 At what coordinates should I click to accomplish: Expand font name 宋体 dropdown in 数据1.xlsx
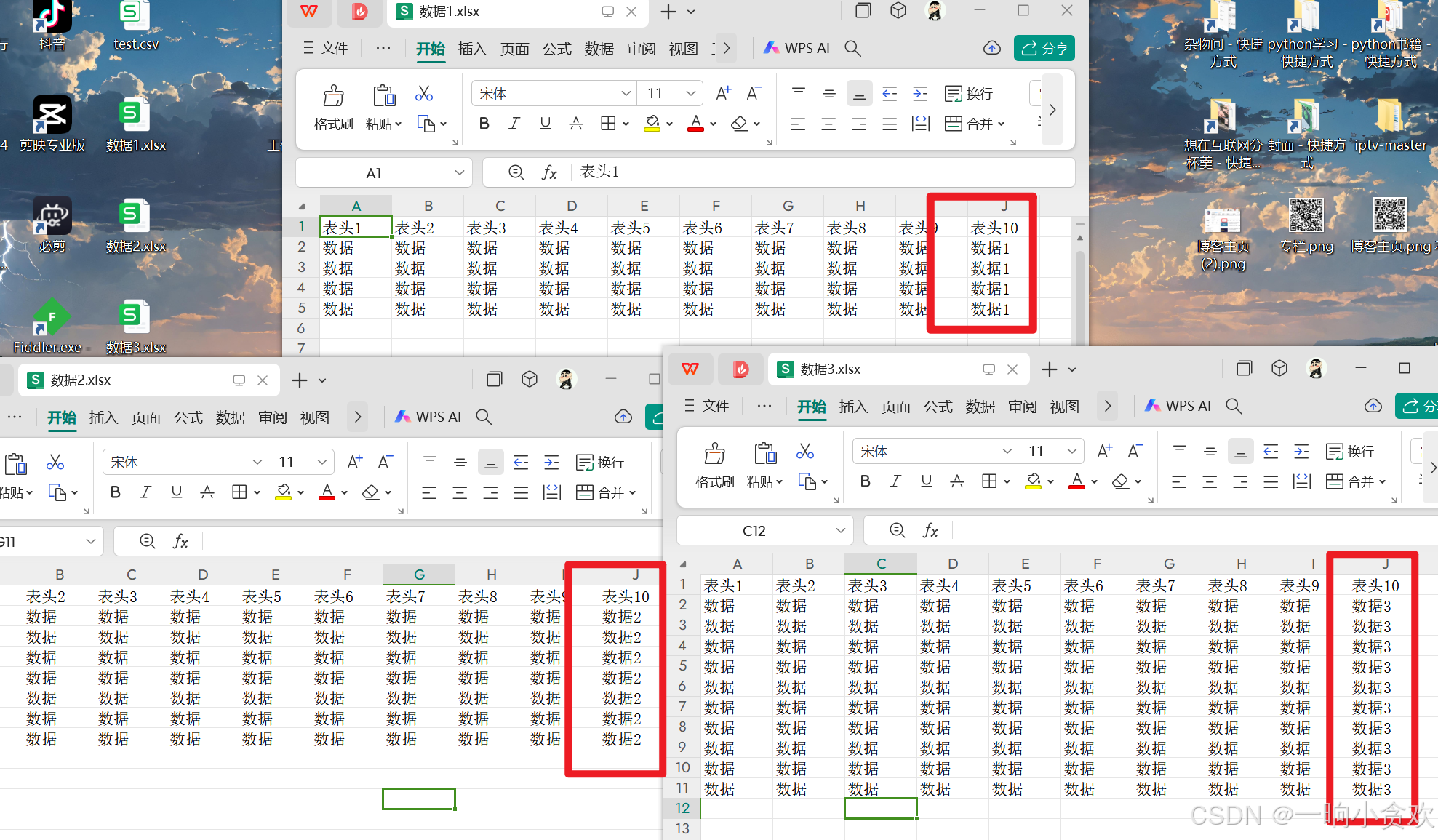click(625, 94)
